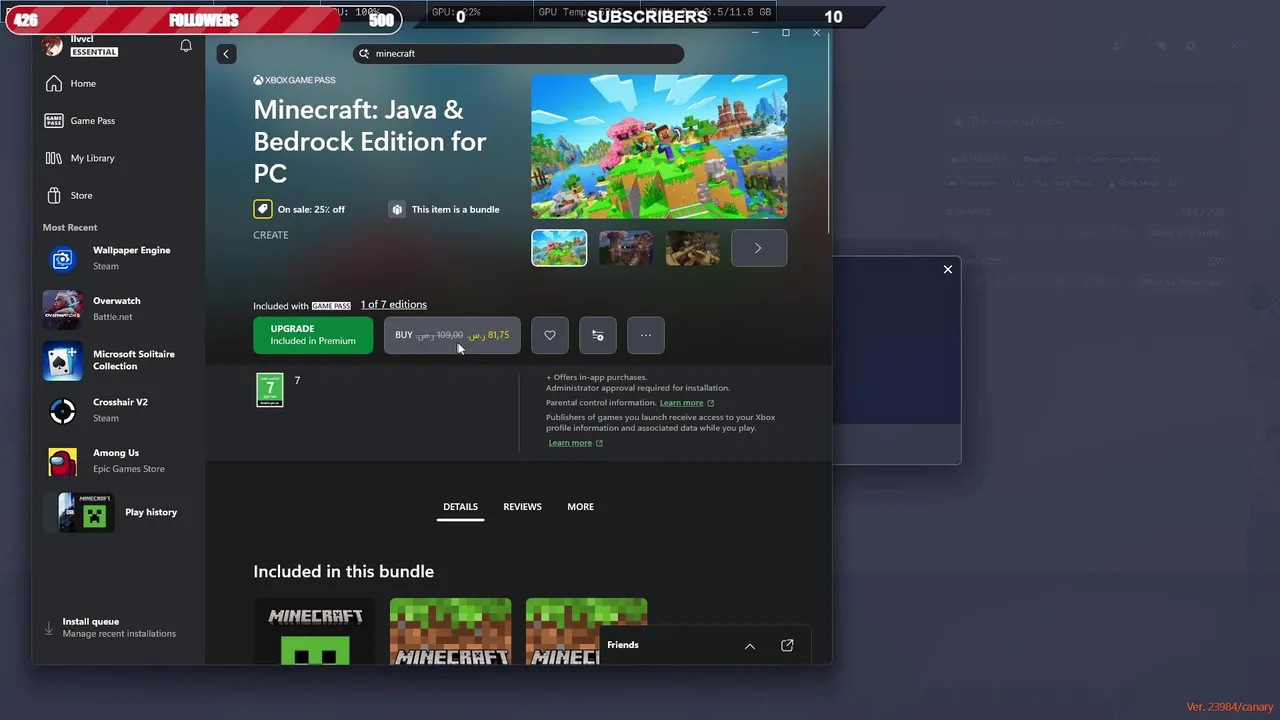Click the age rating 7 badge
Image resolution: width=1280 pixels, height=720 pixels.
coord(270,390)
